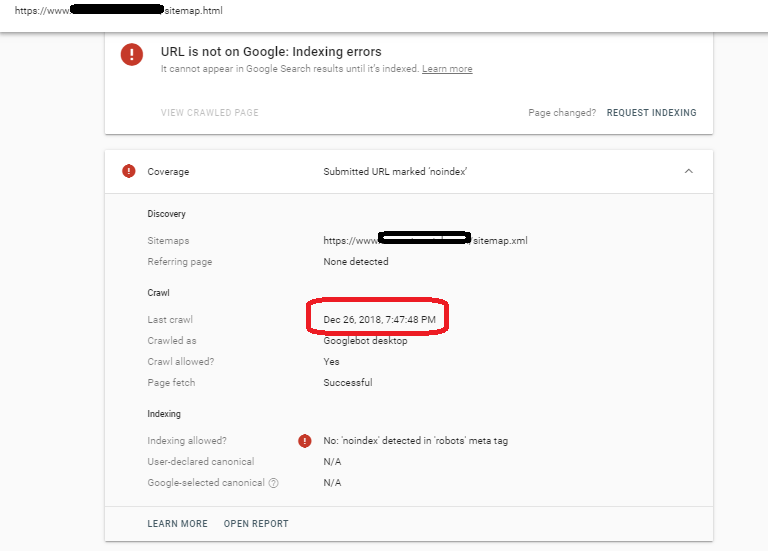Select the Dec 26, 2018 last crawl date

coord(379,319)
